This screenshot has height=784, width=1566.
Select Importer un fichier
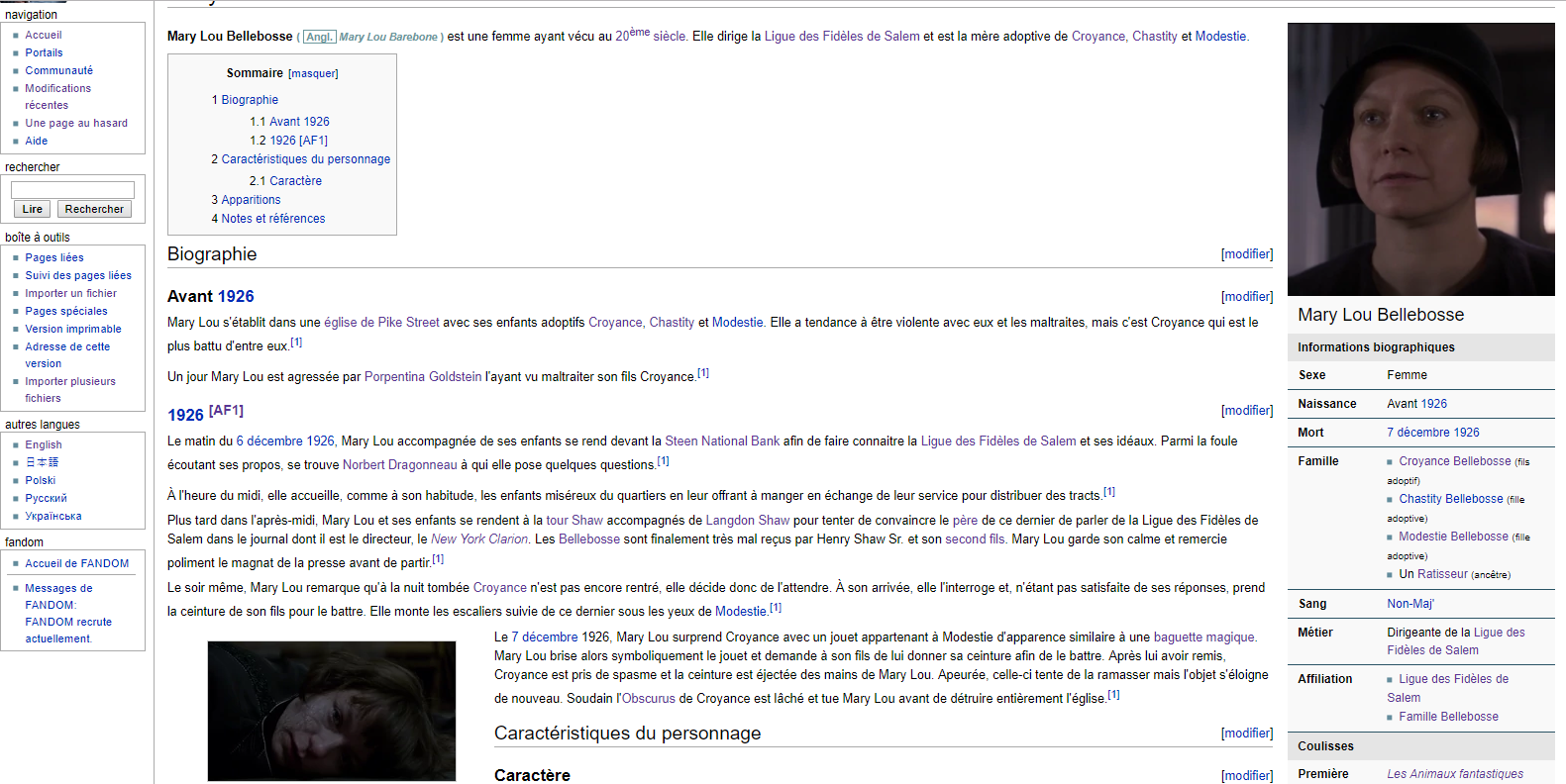(x=71, y=293)
